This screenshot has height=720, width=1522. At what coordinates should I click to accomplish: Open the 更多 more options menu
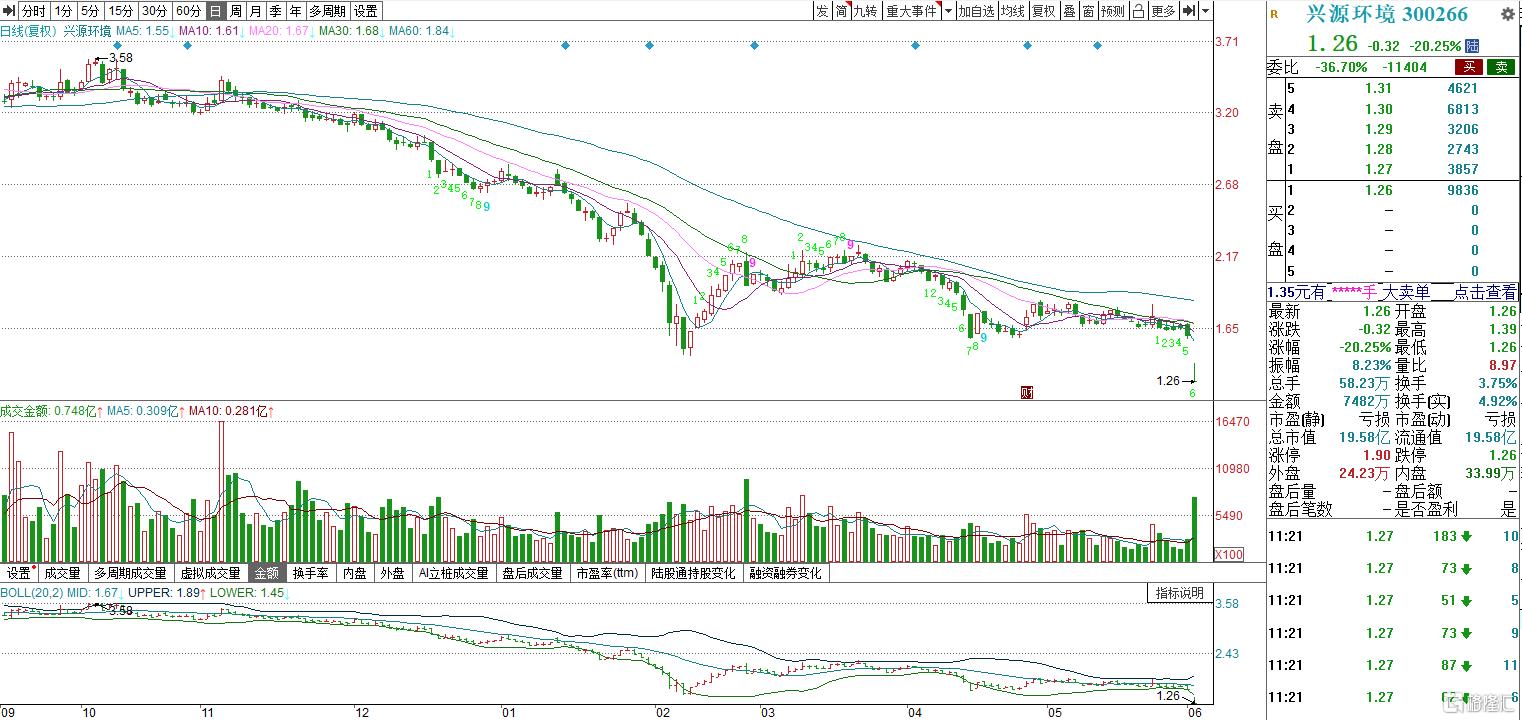[x=1164, y=11]
